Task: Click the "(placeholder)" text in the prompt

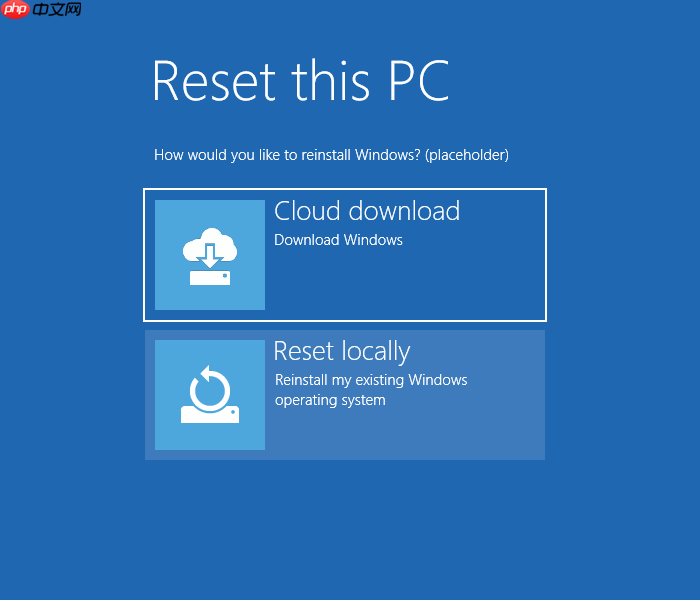Action: (x=467, y=155)
